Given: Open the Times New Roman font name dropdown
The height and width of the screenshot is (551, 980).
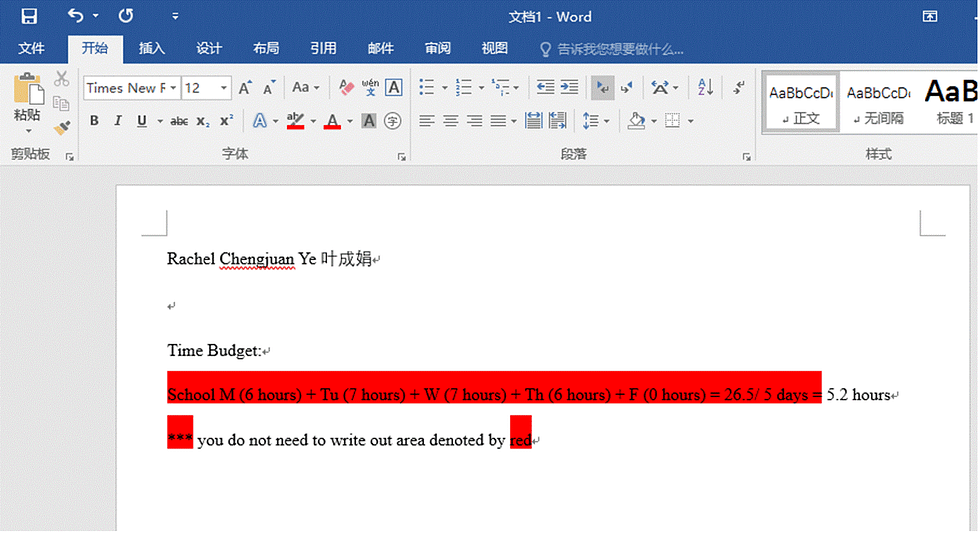Looking at the screenshot, I should coord(173,88).
